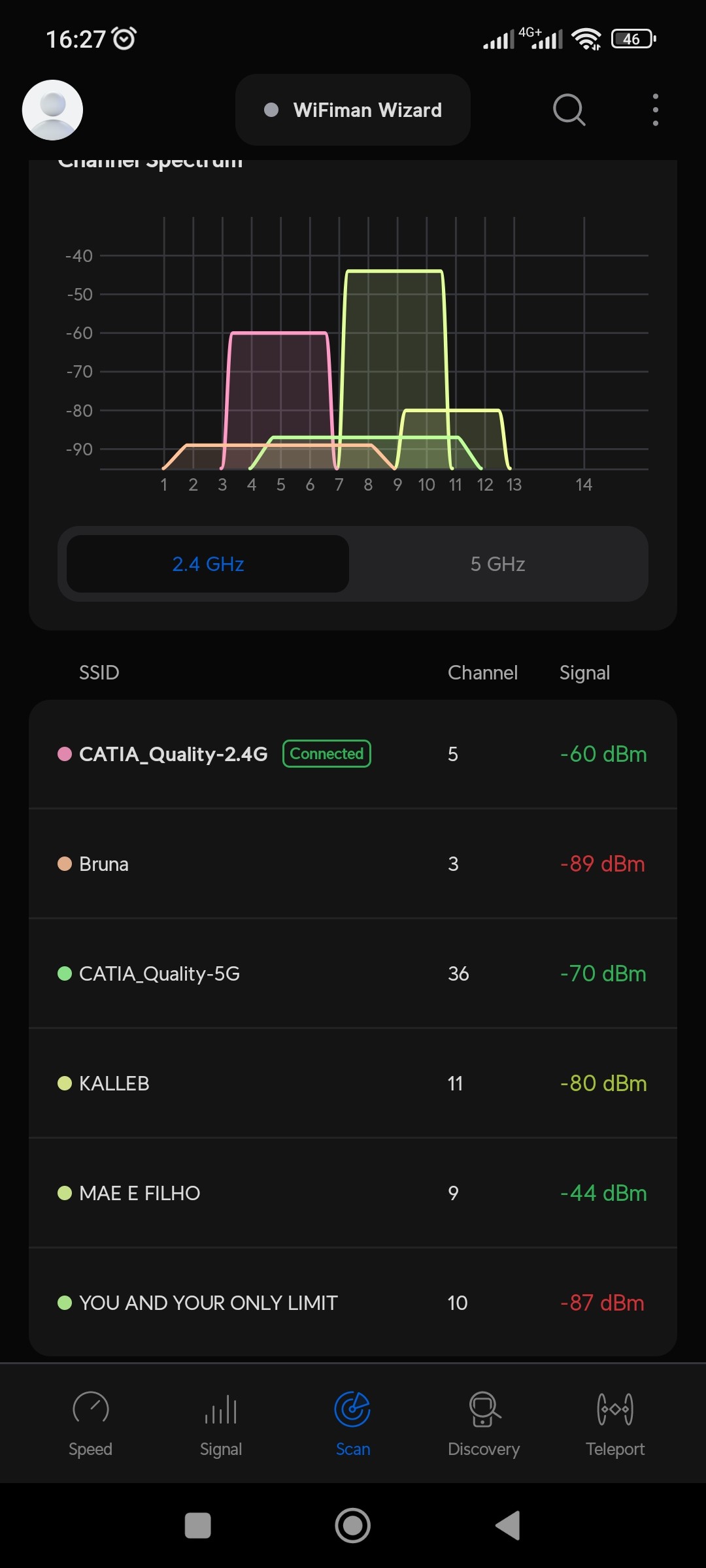This screenshot has width=706, height=1568.
Task: Select the Bruna network row
Action: point(353,864)
